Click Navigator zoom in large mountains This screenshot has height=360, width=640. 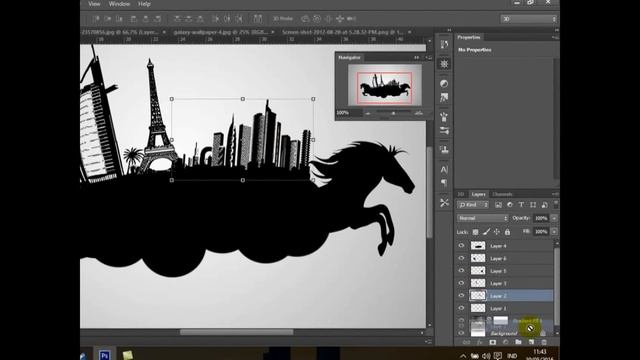(419, 113)
